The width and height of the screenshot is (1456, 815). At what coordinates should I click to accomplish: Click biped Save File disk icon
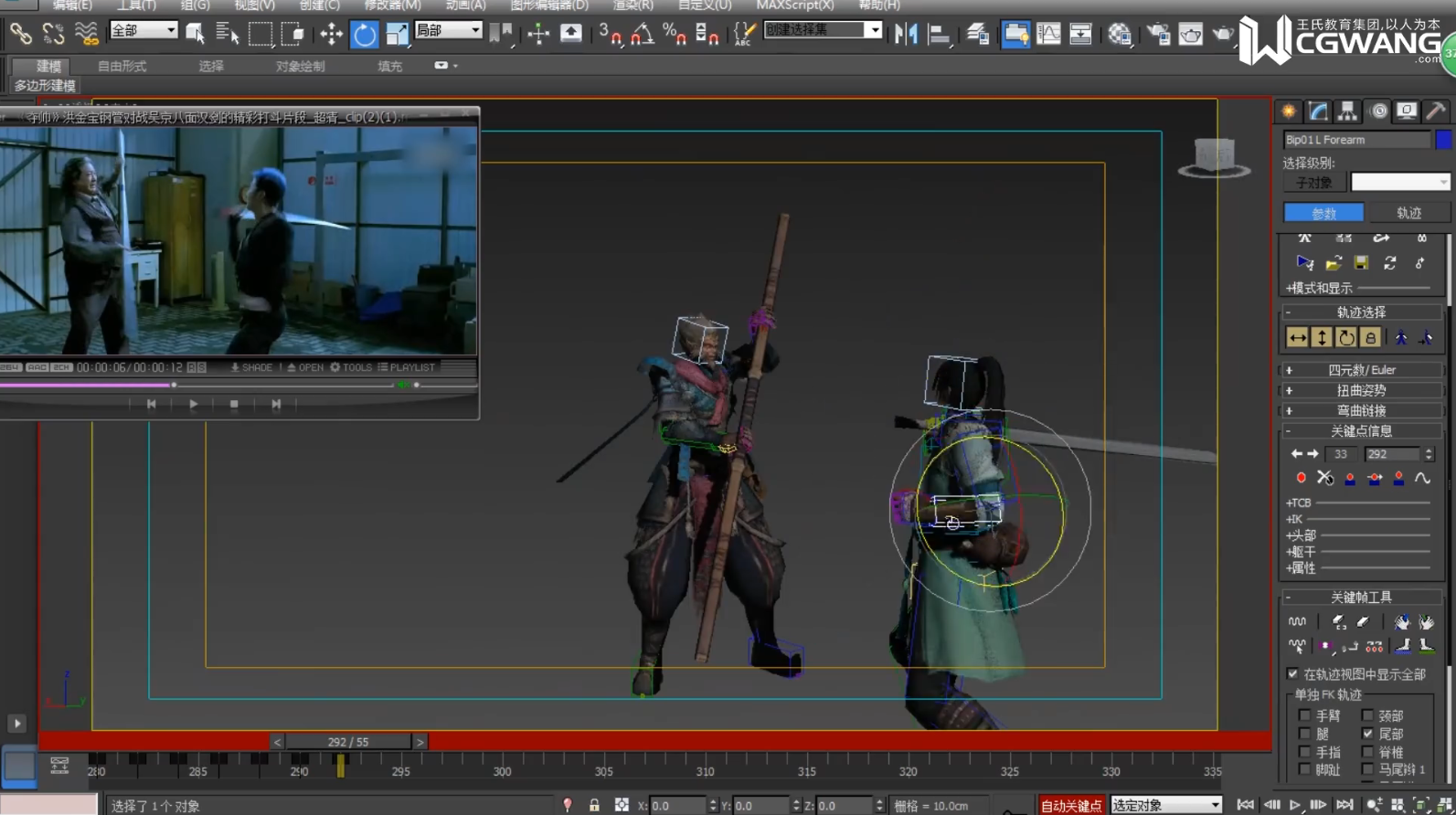click(x=1361, y=263)
